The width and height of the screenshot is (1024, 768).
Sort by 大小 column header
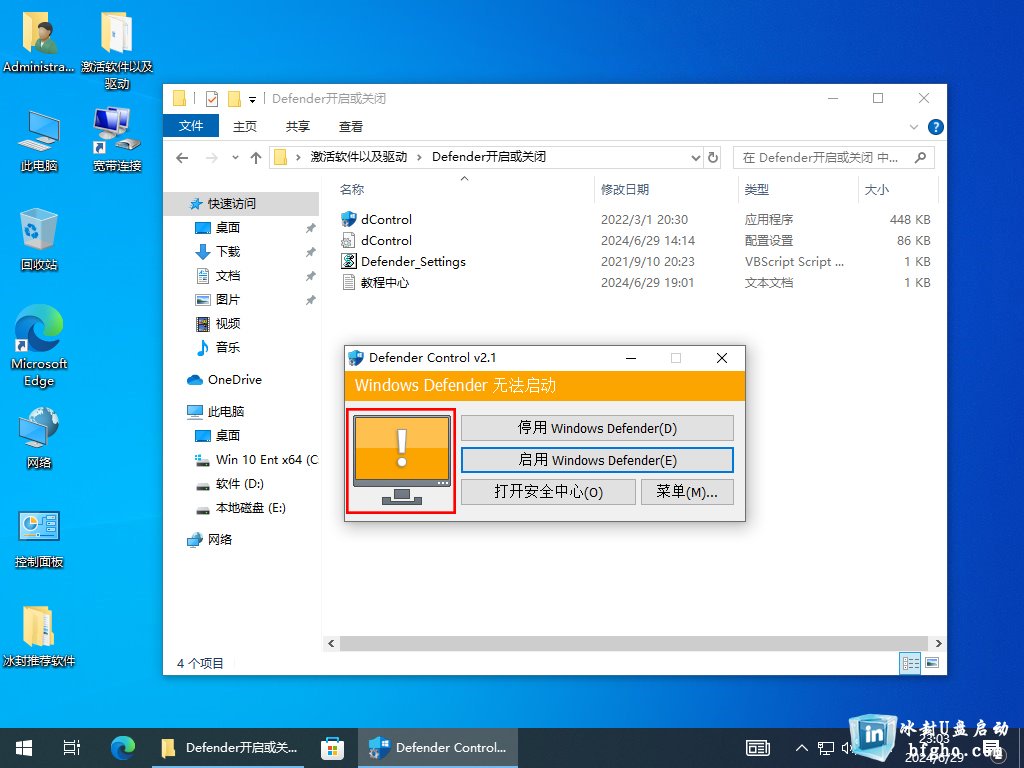pyautogui.click(x=876, y=189)
